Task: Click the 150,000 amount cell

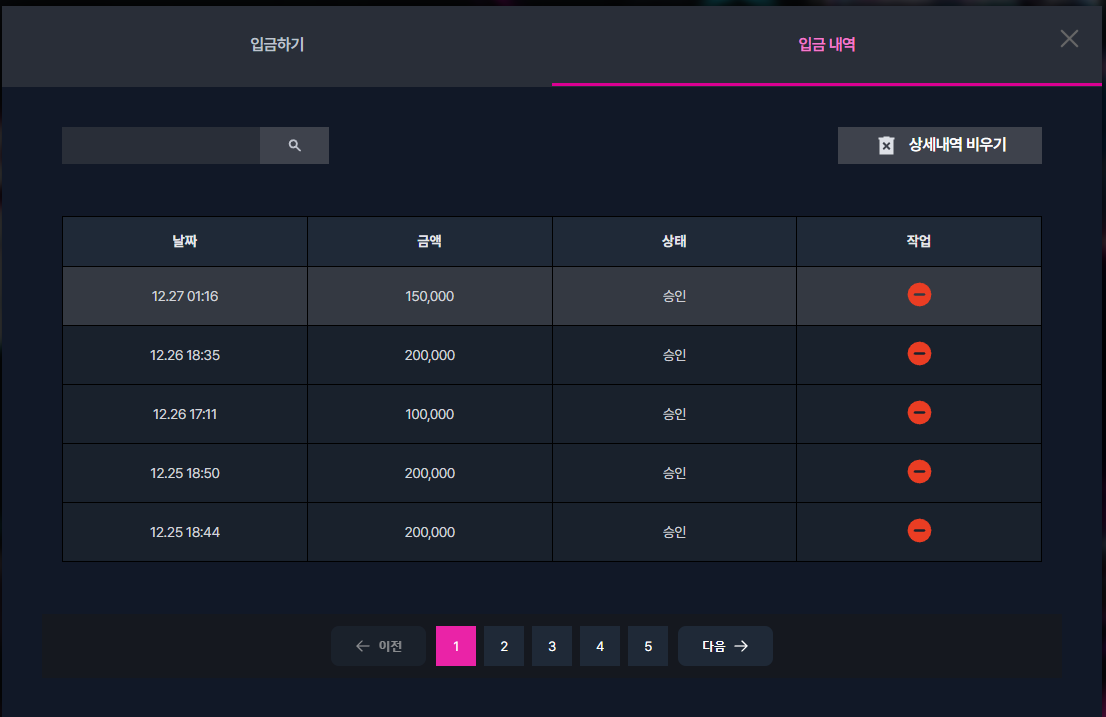Action: (x=430, y=296)
